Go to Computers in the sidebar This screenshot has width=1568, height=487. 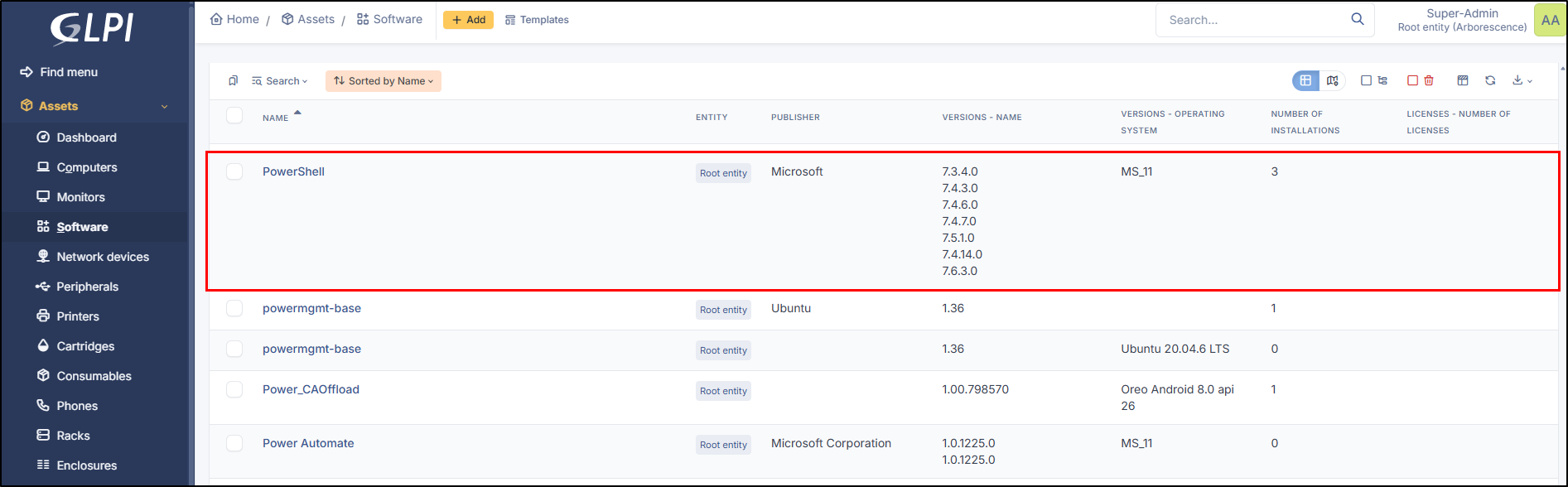coord(77,167)
